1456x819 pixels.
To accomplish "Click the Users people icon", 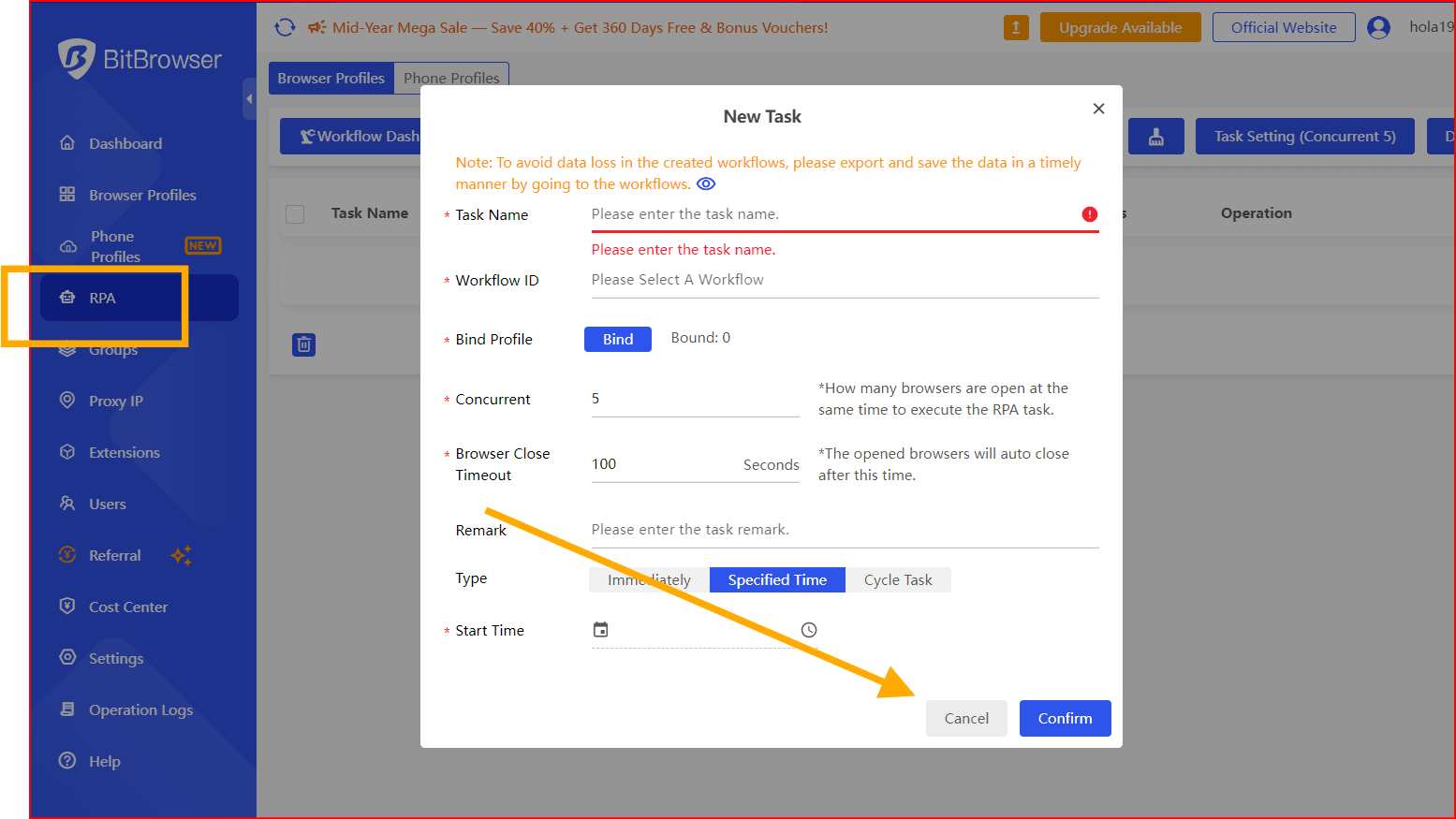I will coord(67,503).
